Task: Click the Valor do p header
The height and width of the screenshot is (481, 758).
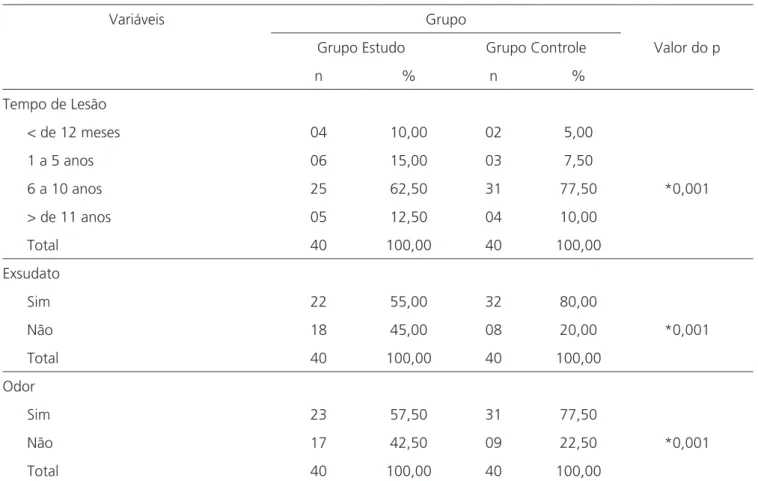Action: 686,48
